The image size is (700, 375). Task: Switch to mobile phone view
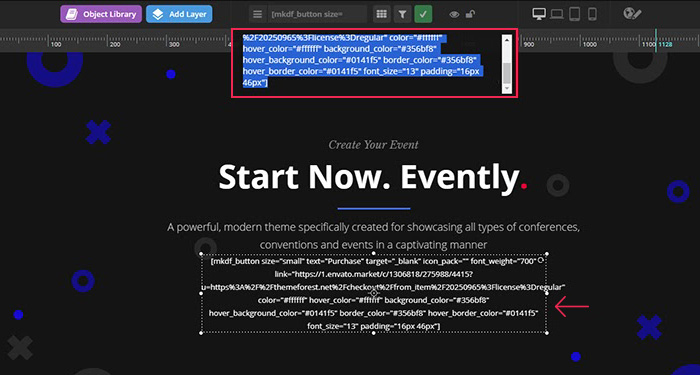pyautogui.click(x=592, y=14)
